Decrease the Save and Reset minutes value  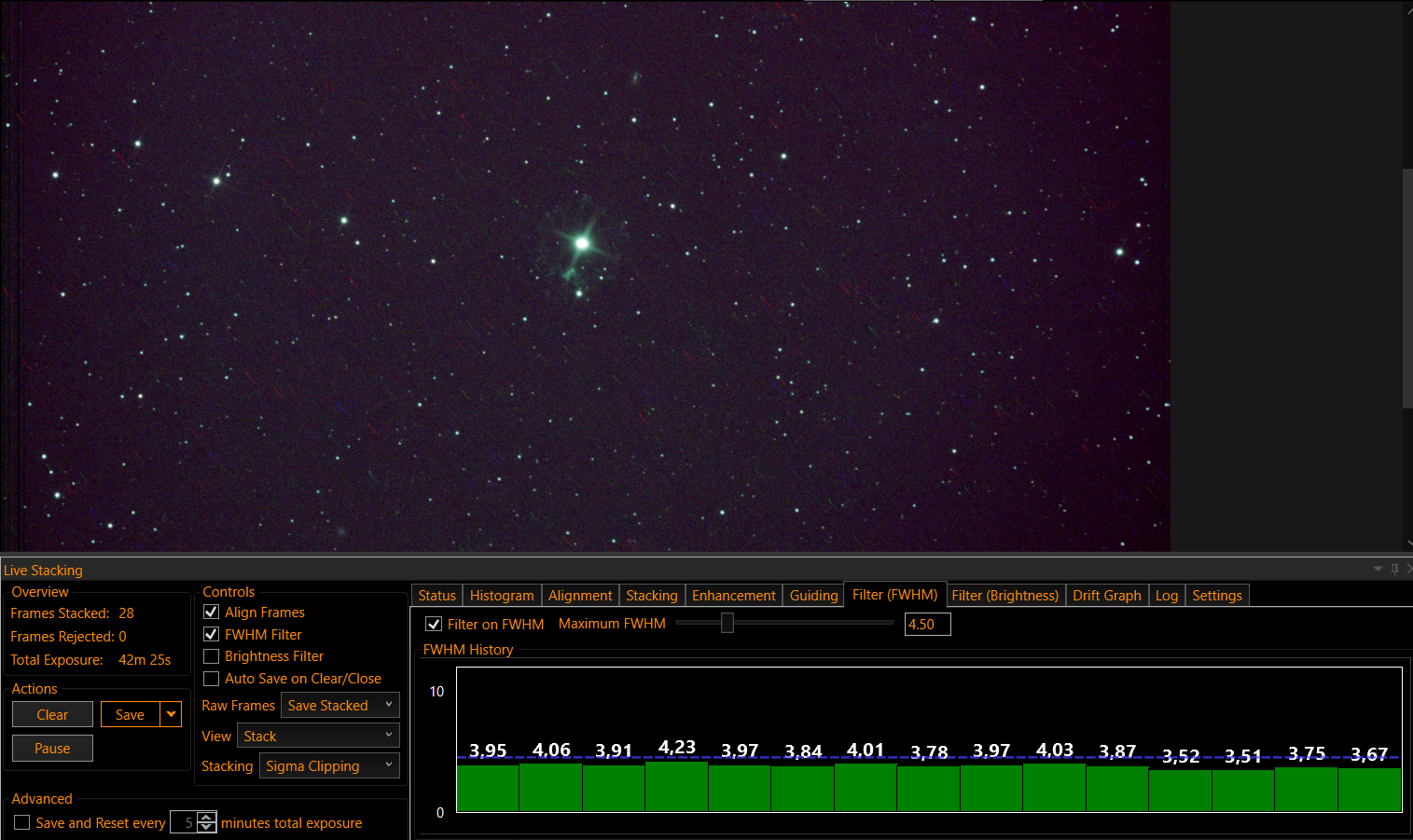coord(207,828)
